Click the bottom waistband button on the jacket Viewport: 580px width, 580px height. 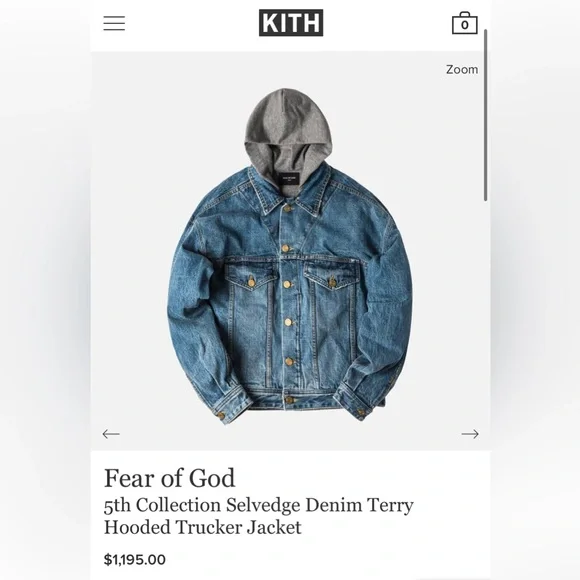(x=290, y=400)
